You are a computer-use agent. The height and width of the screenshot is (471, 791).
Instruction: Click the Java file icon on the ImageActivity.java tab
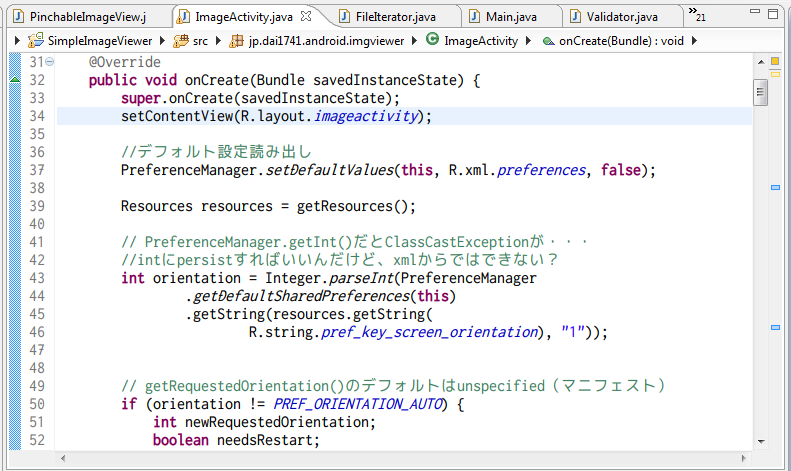[x=184, y=17]
